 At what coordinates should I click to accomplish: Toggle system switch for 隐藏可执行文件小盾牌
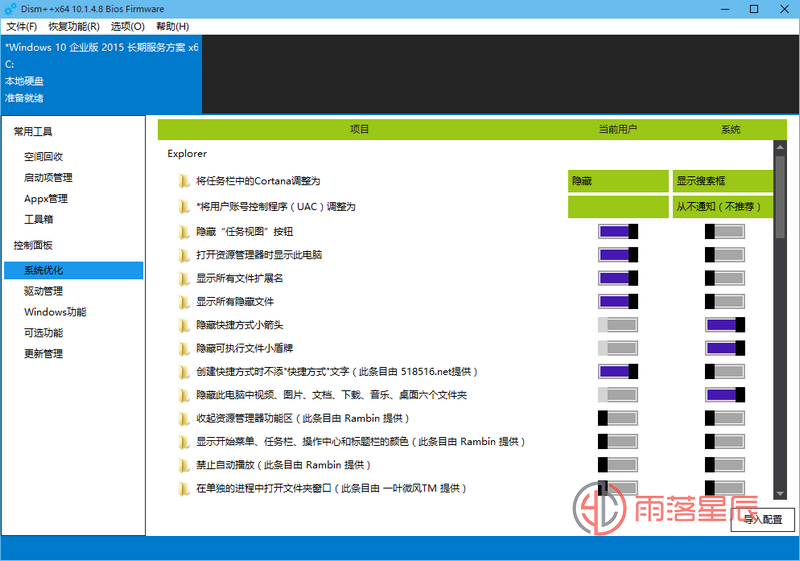(x=725, y=348)
